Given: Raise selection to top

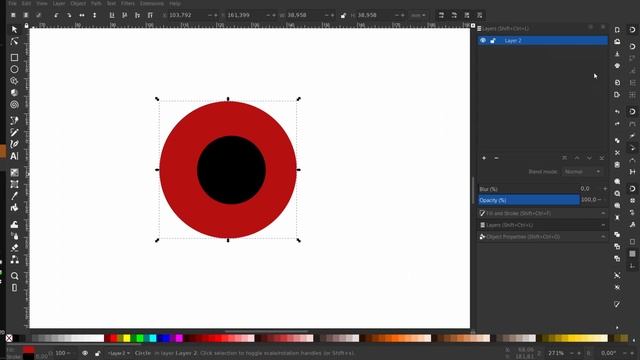Looking at the screenshot, I should (150, 15).
